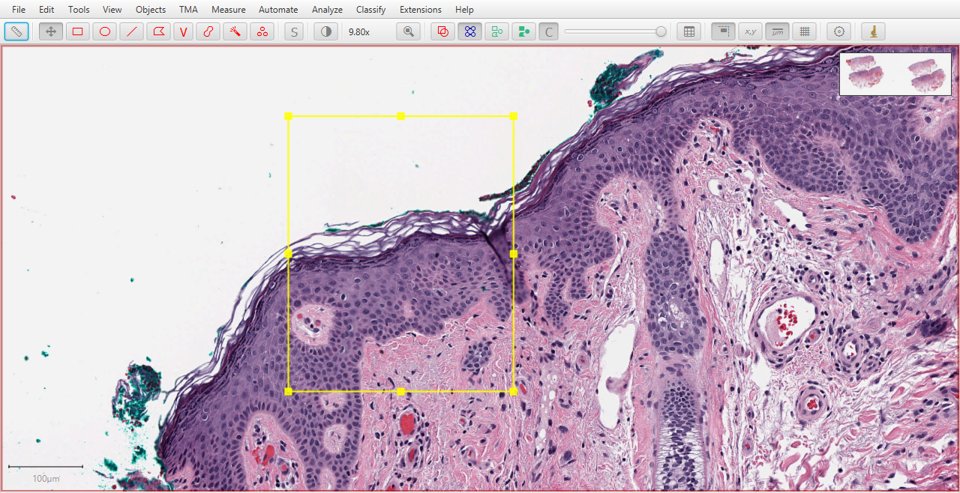Toggle showing annotations overlay

pyautogui.click(x=443, y=31)
